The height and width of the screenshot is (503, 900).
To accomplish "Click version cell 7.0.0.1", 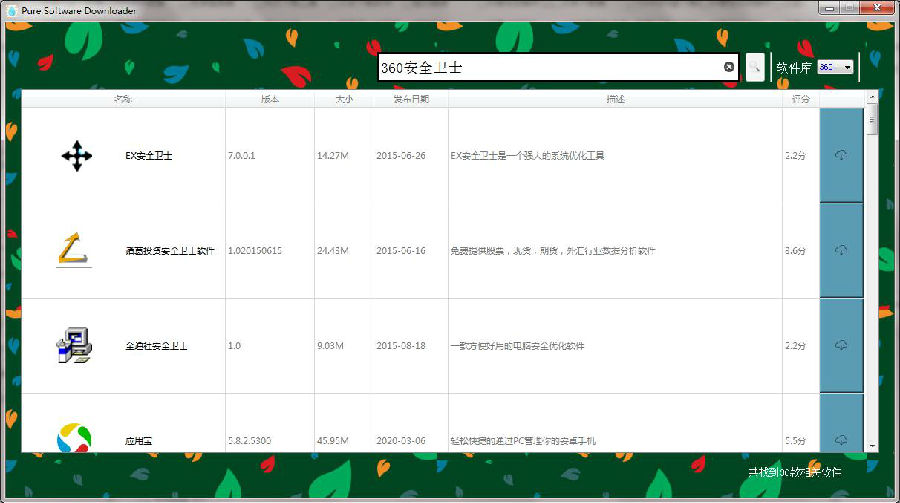I will (x=242, y=156).
